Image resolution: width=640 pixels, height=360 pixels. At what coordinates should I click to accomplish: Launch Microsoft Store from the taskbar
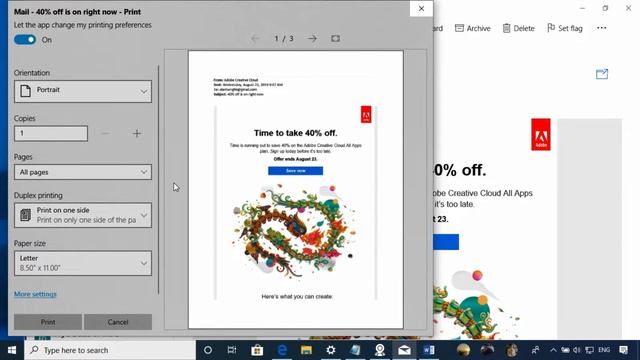tap(257, 350)
